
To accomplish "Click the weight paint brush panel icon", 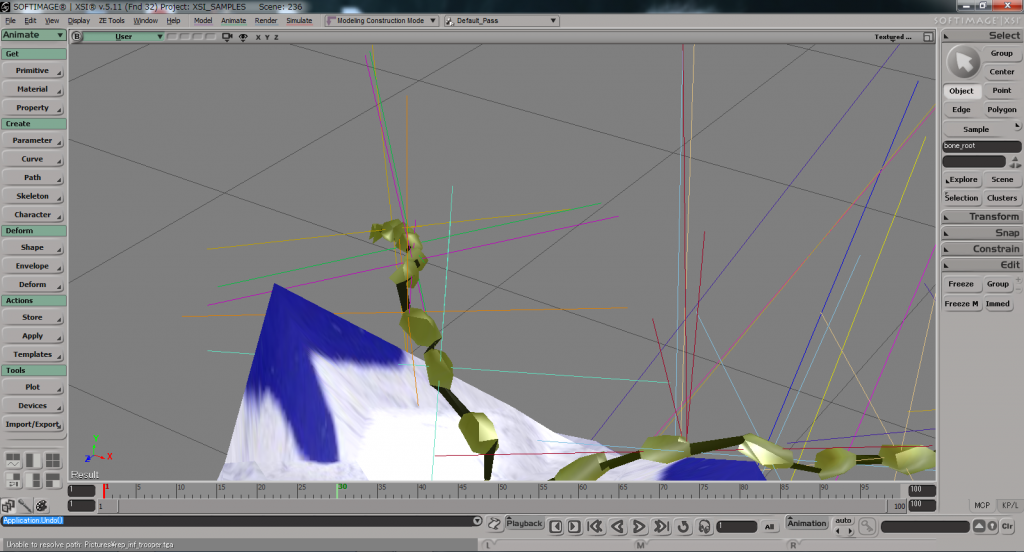I will pyautogui.click(x=25, y=506).
